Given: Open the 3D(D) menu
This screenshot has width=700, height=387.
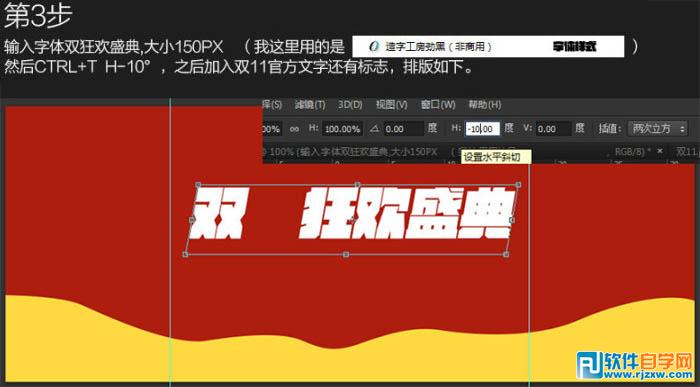Looking at the screenshot, I should (350, 105).
